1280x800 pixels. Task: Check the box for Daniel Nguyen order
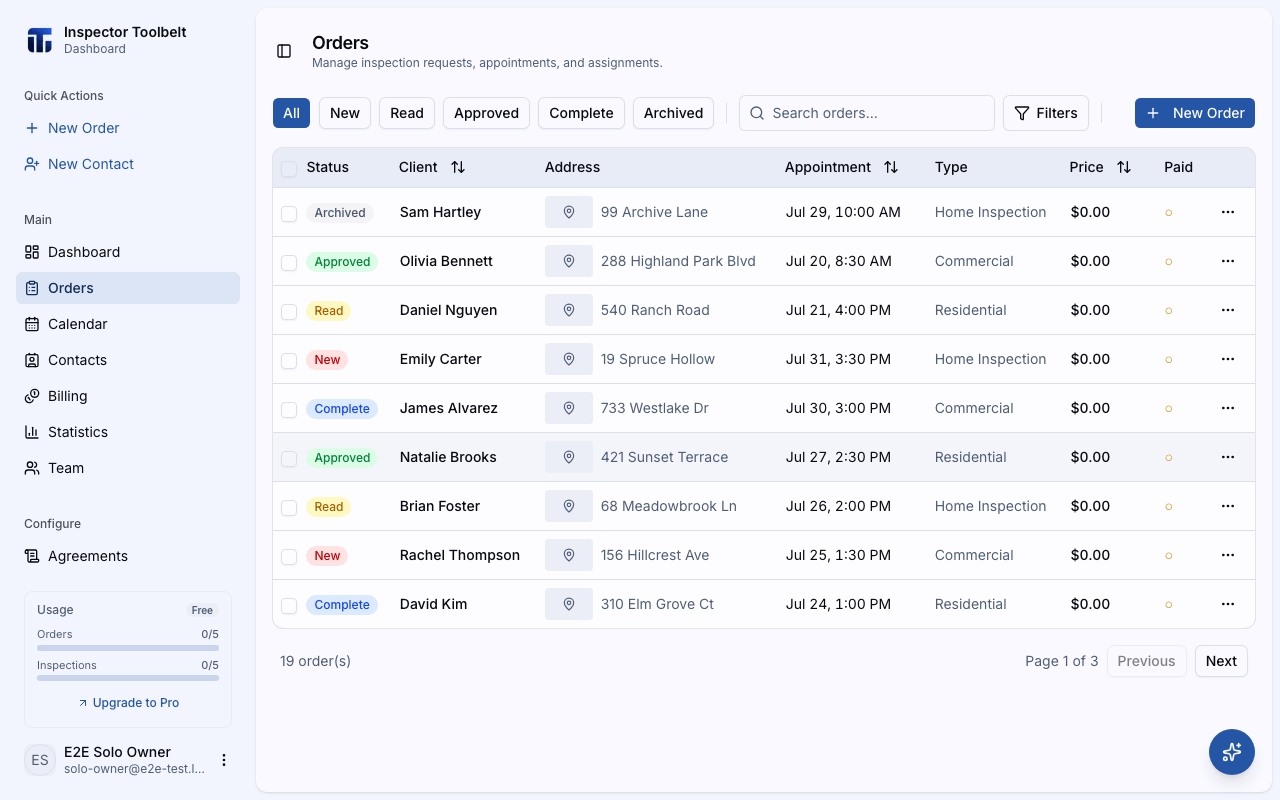(x=289, y=311)
